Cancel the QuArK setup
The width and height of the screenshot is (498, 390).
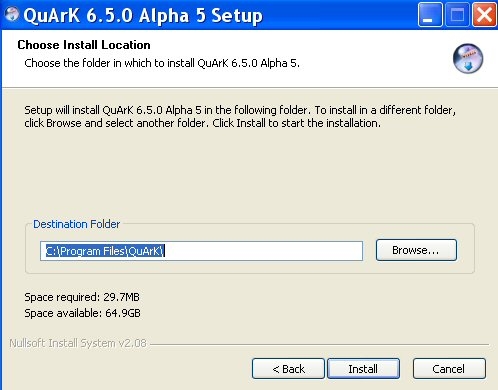(449, 369)
